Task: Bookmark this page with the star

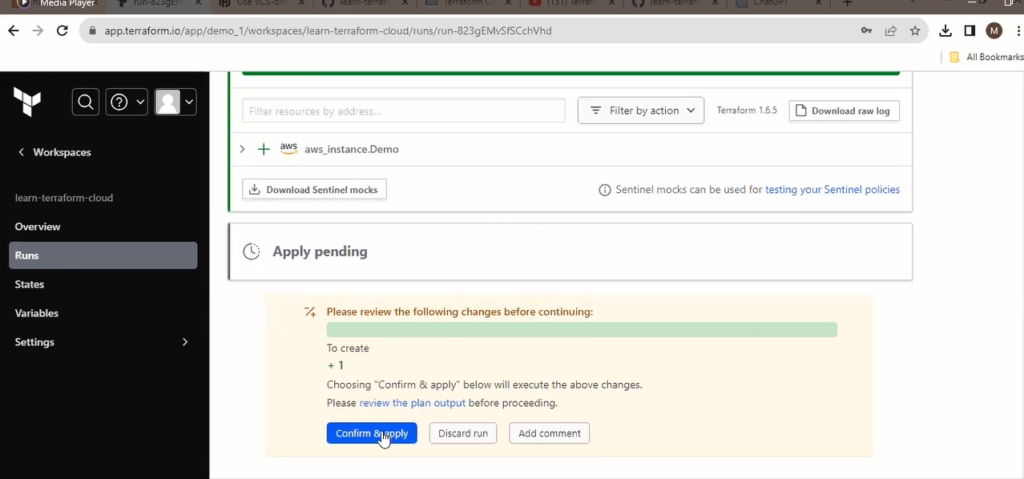Action: tap(915, 31)
